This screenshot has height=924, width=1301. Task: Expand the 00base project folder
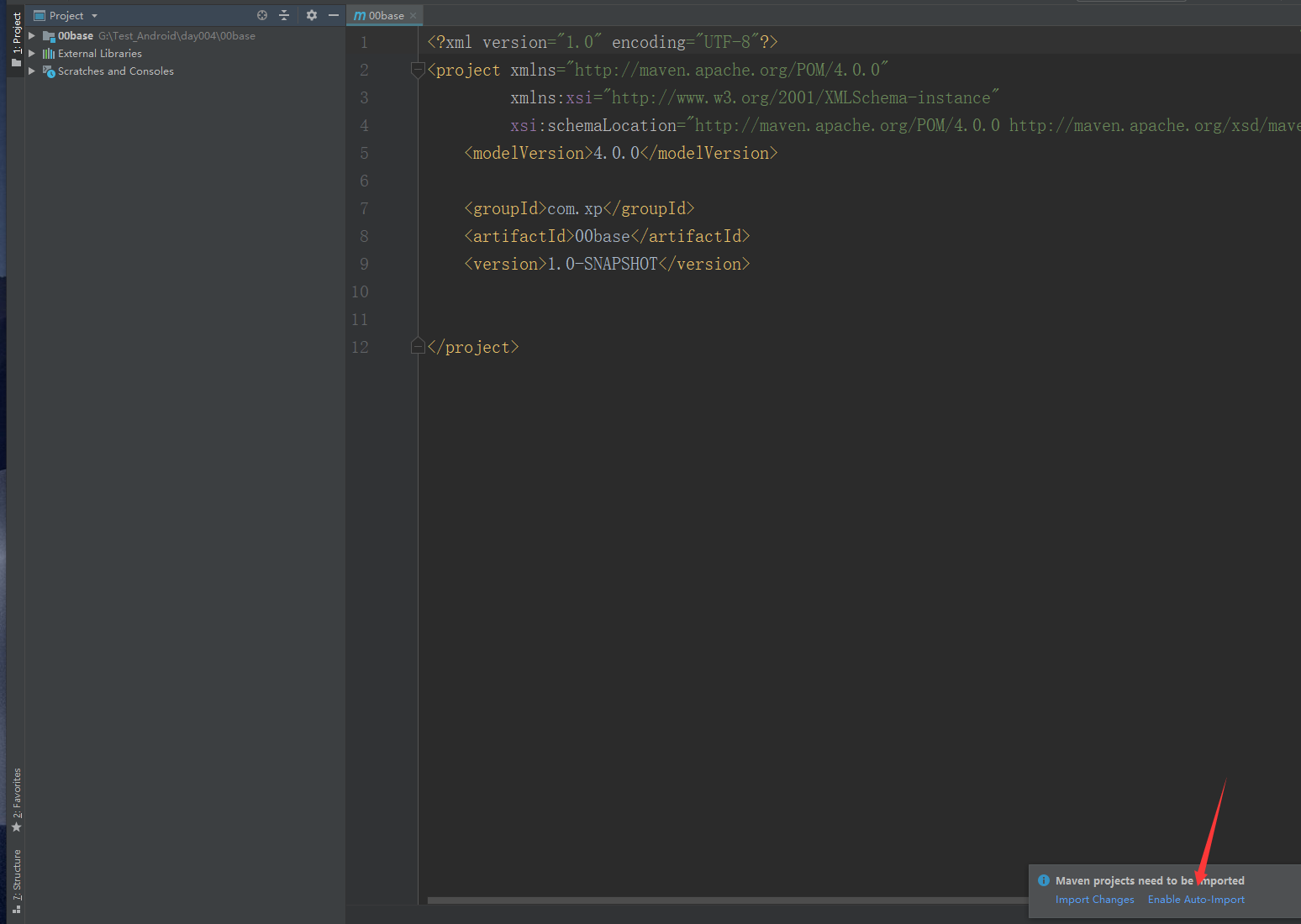pyautogui.click(x=32, y=35)
